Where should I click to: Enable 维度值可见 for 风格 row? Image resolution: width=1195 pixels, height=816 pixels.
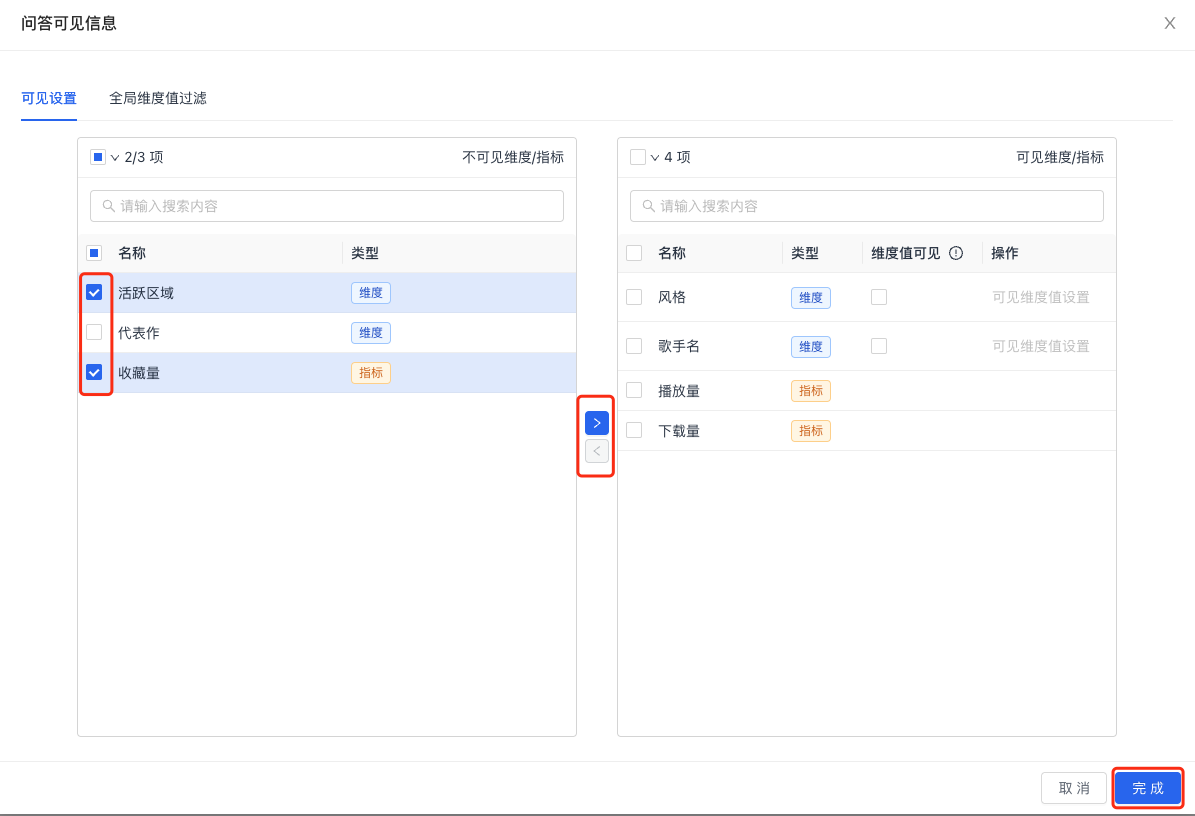point(878,297)
